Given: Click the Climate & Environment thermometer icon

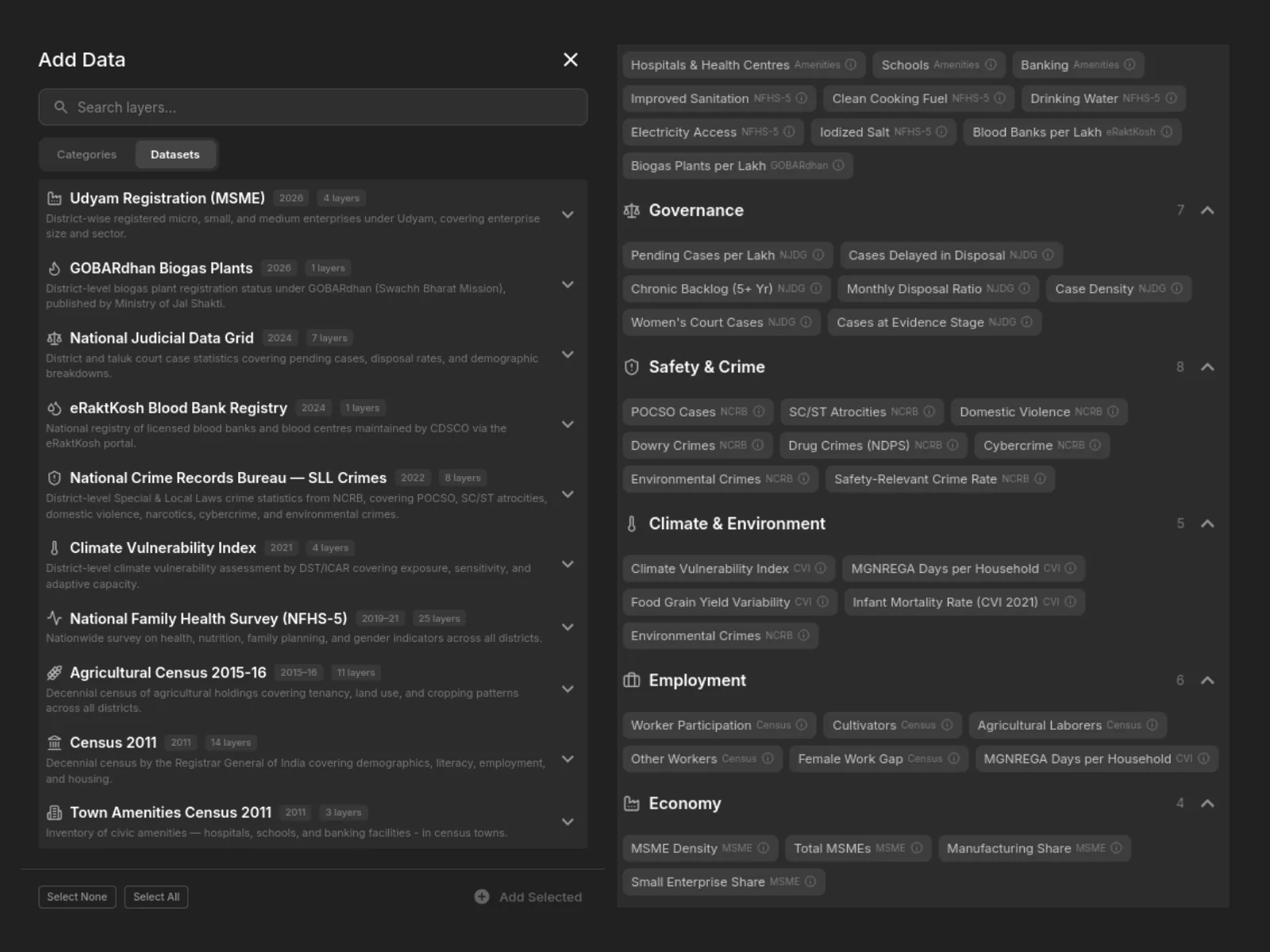Looking at the screenshot, I should pyautogui.click(x=632, y=524).
